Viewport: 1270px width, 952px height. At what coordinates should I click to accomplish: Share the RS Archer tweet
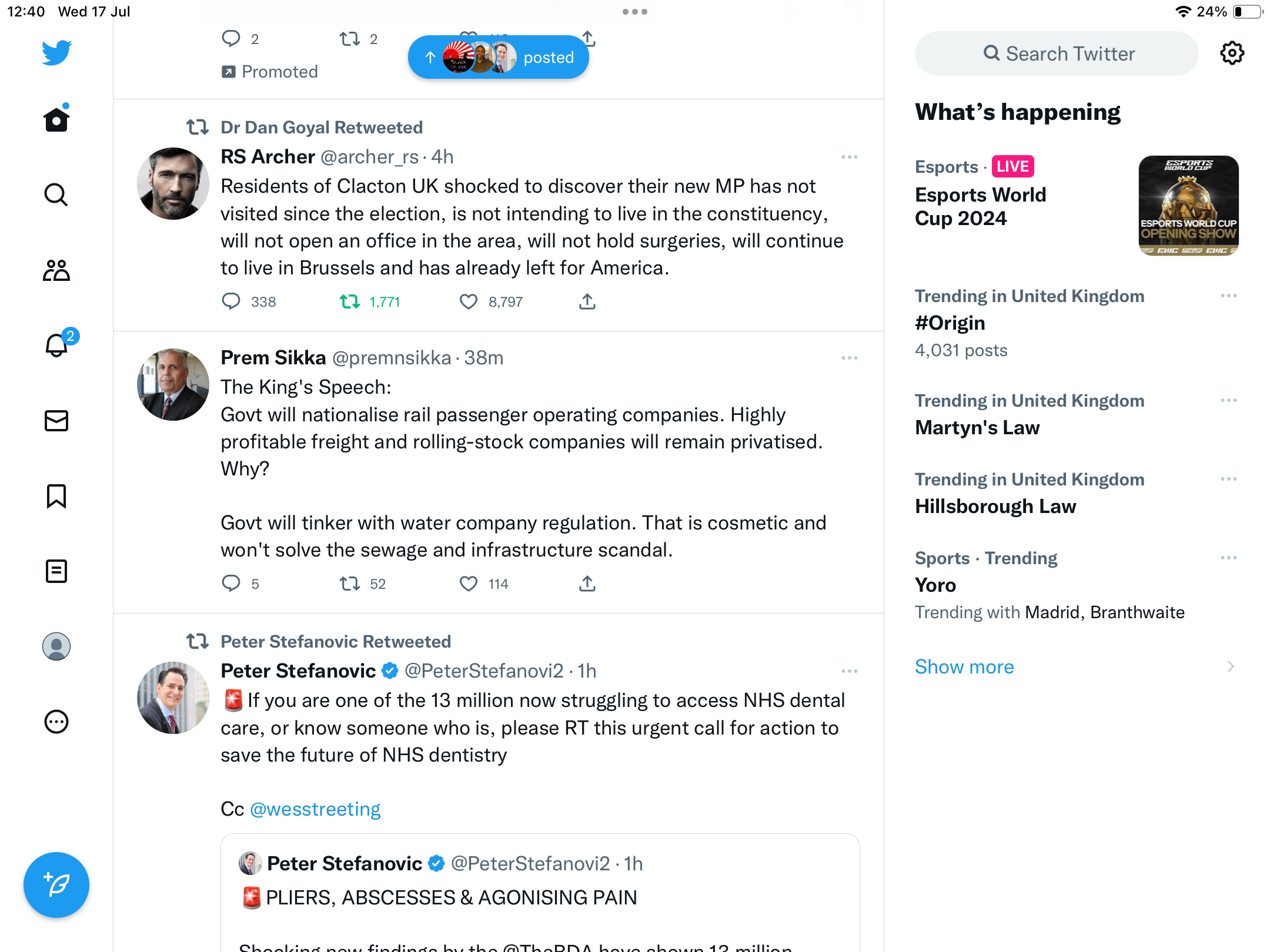tap(587, 301)
